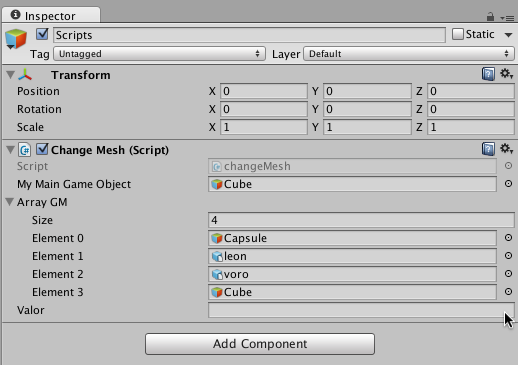
Task: Click the Add Component button
Action: coord(260,344)
